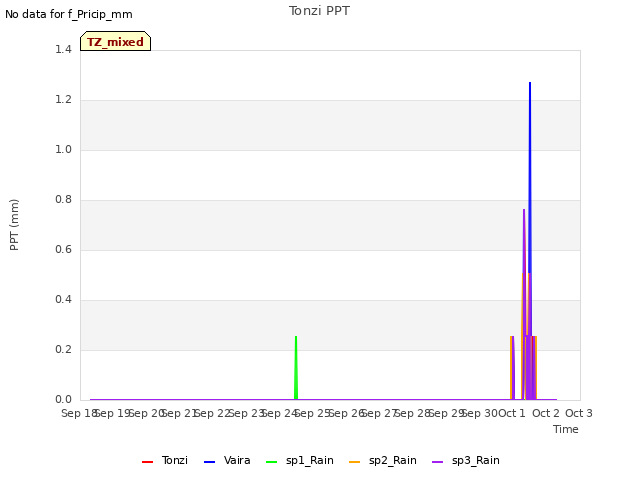Click the x-axis label Oct 2
This screenshot has width=640, height=480.
(x=546, y=413)
